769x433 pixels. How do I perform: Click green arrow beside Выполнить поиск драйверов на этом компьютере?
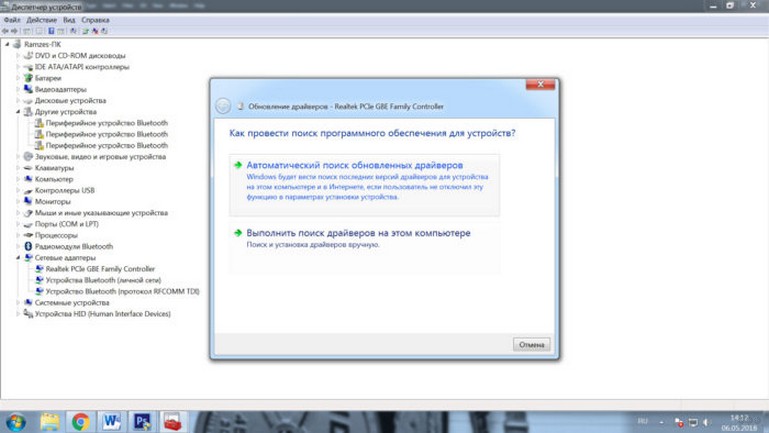point(238,232)
